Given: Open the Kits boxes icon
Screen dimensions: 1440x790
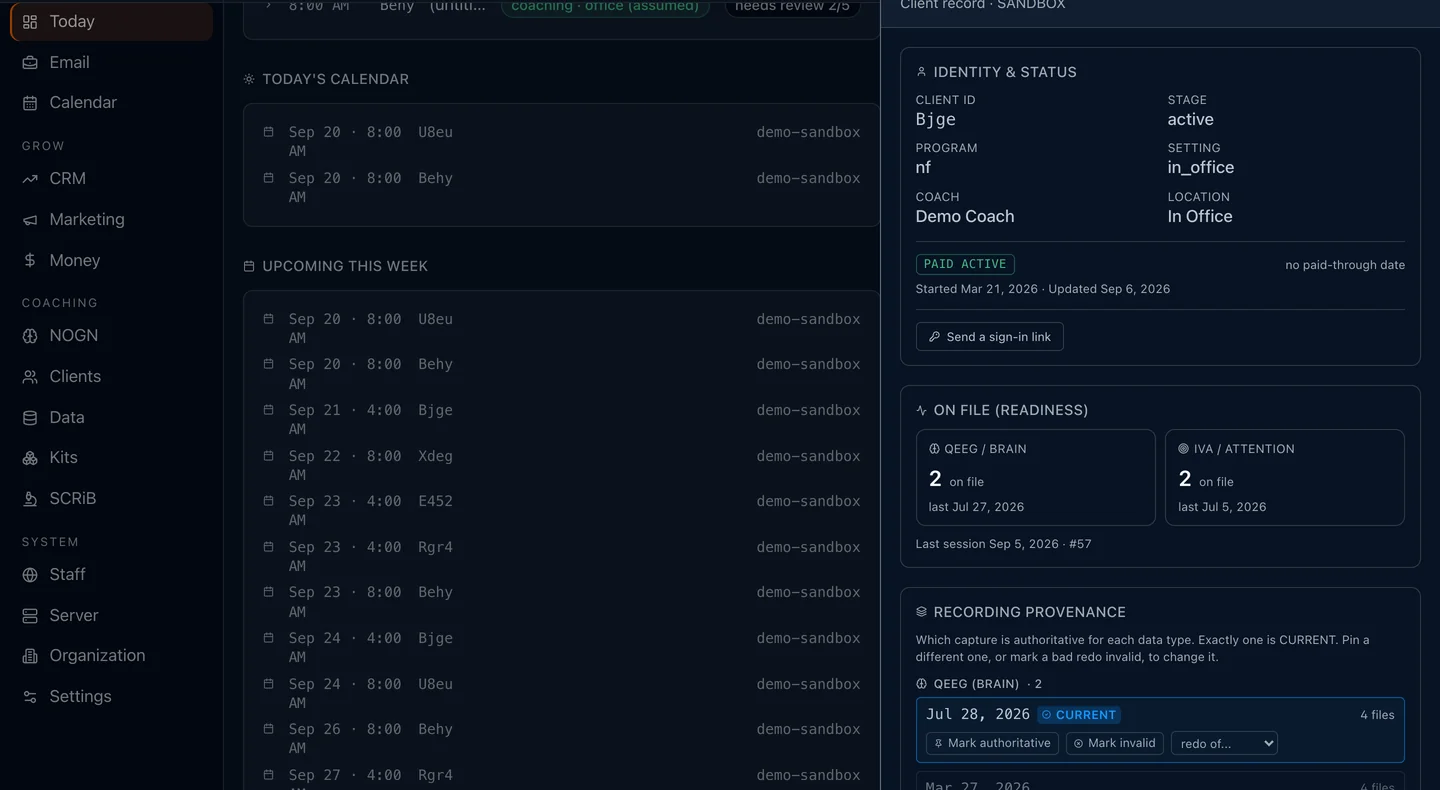Looking at the screenshot, I should point(30,457).
